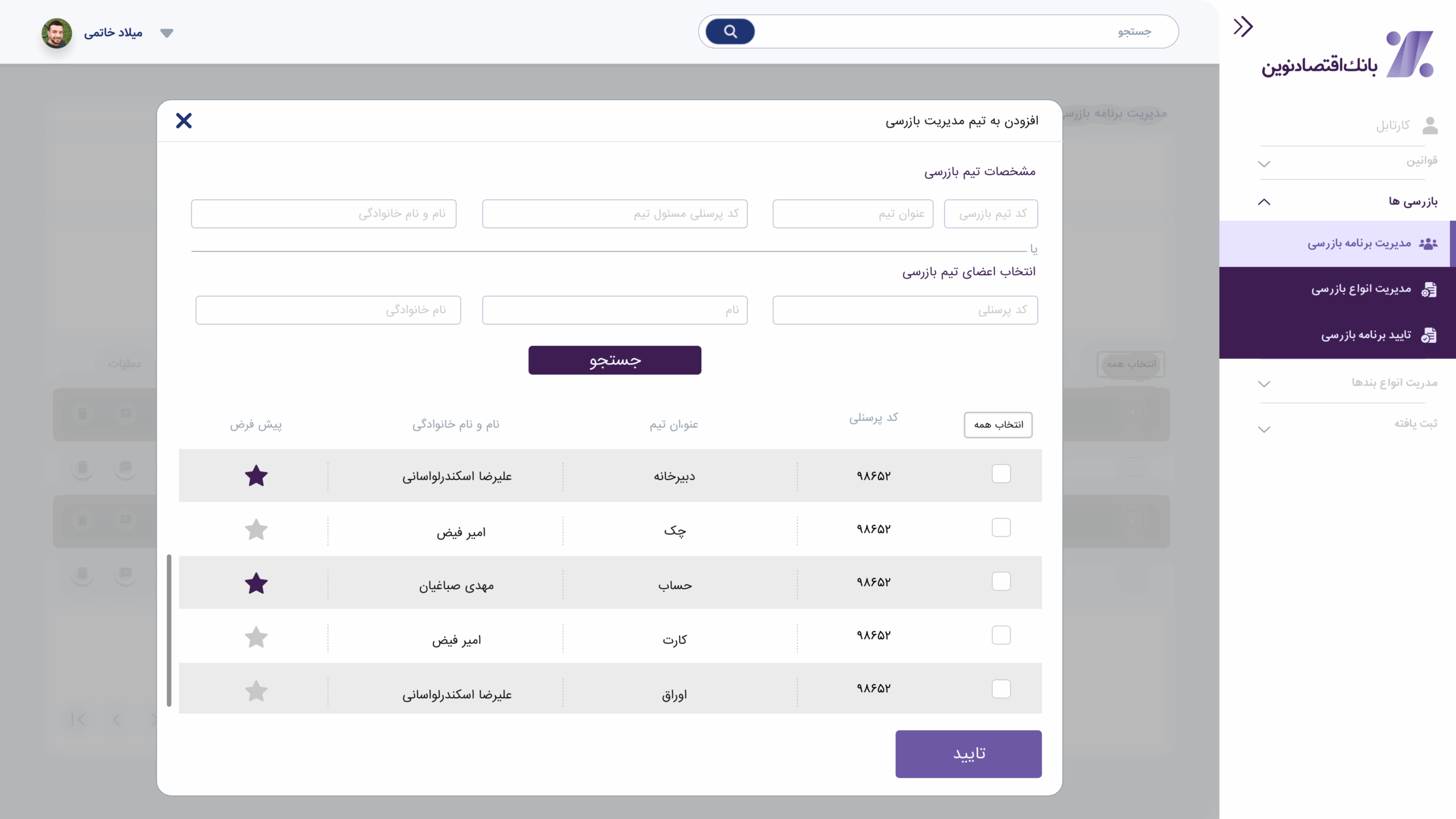Toggle default star for دبیرخانه row
The width and height of the screenshot is (1456, 819).
(x=256, y=476)
